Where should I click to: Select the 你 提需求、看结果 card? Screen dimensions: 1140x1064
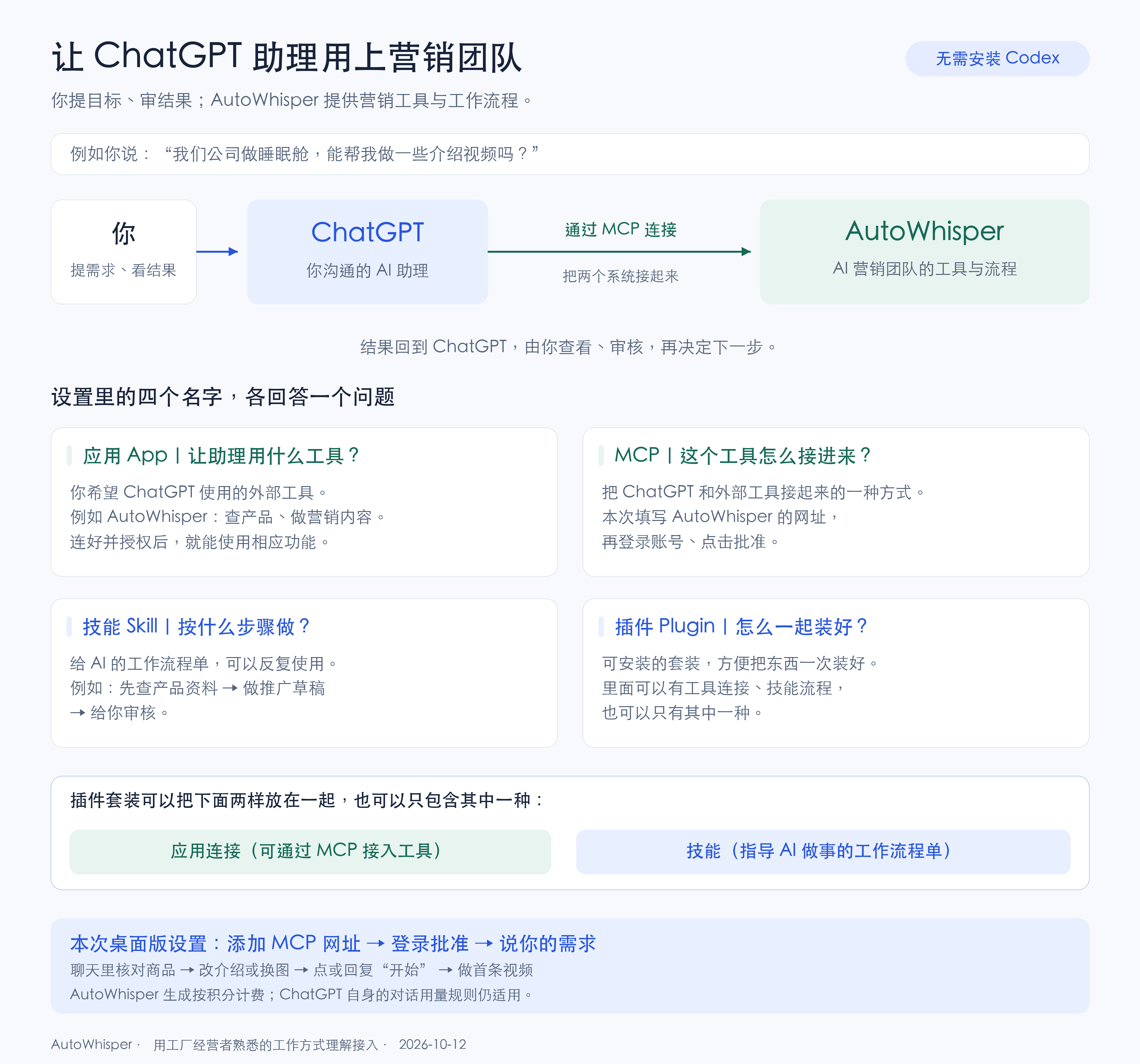pos(123,251)
